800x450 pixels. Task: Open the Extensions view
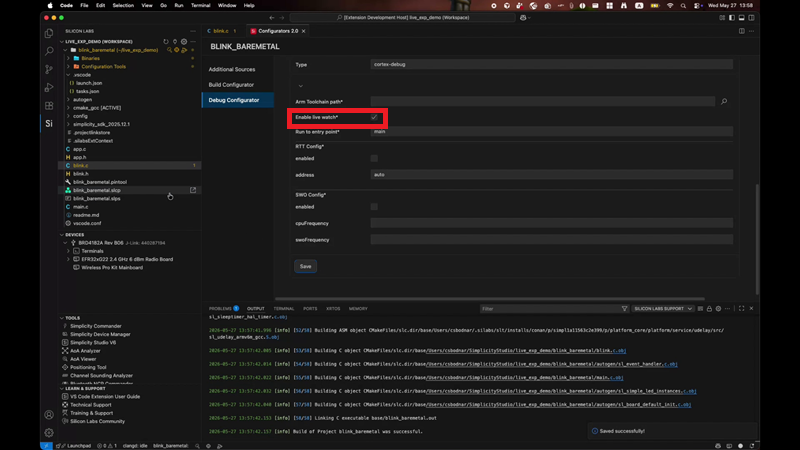click(49, 106)
